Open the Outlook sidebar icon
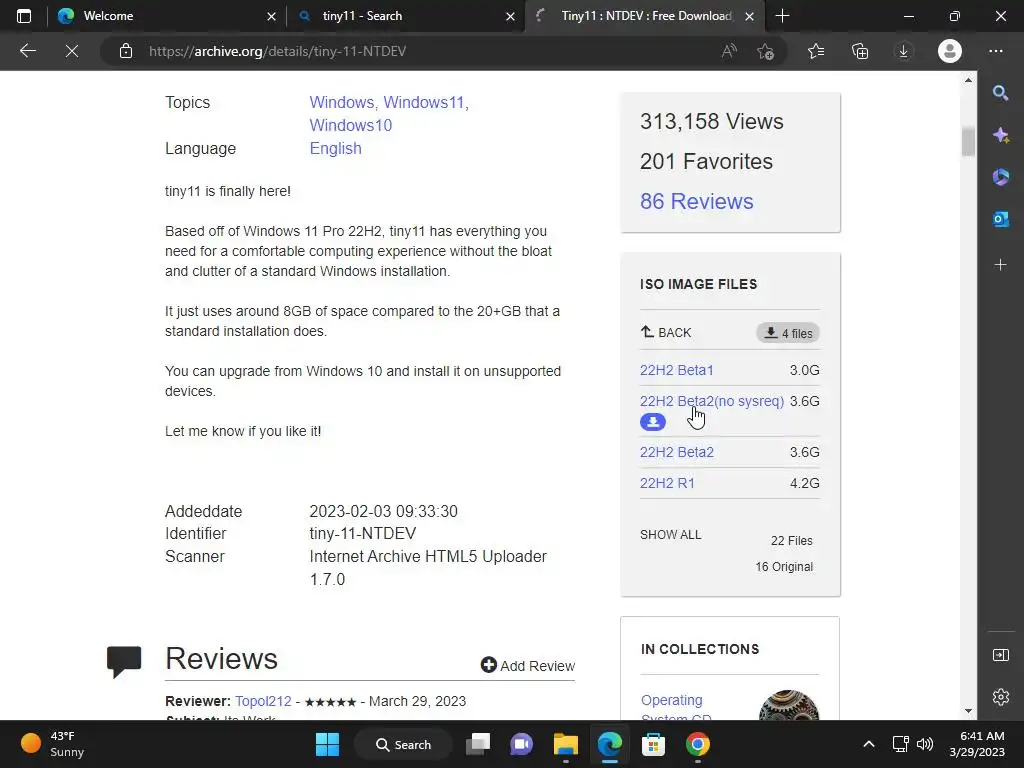 pyautogui.click(x=1000, y=219)
